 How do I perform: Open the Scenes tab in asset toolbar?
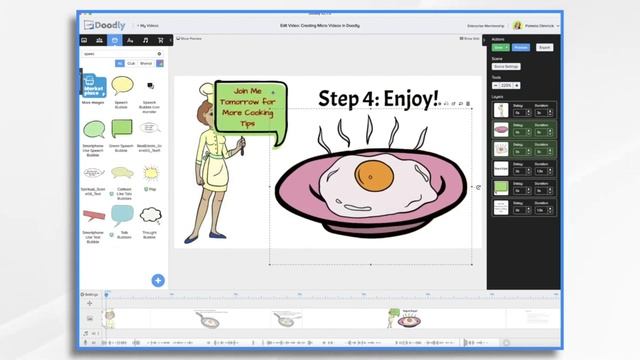tap(84, 40)
